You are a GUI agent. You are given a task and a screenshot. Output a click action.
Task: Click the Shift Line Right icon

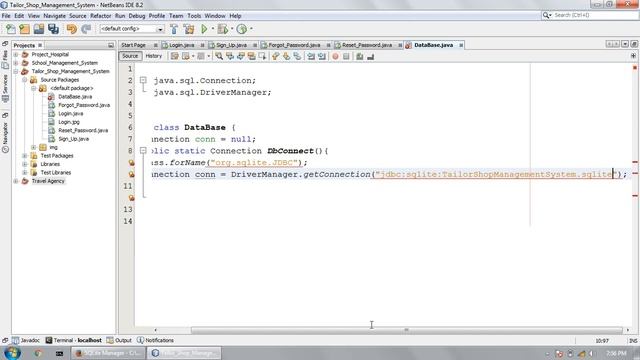pyautogui.click(x=322, y=56)
